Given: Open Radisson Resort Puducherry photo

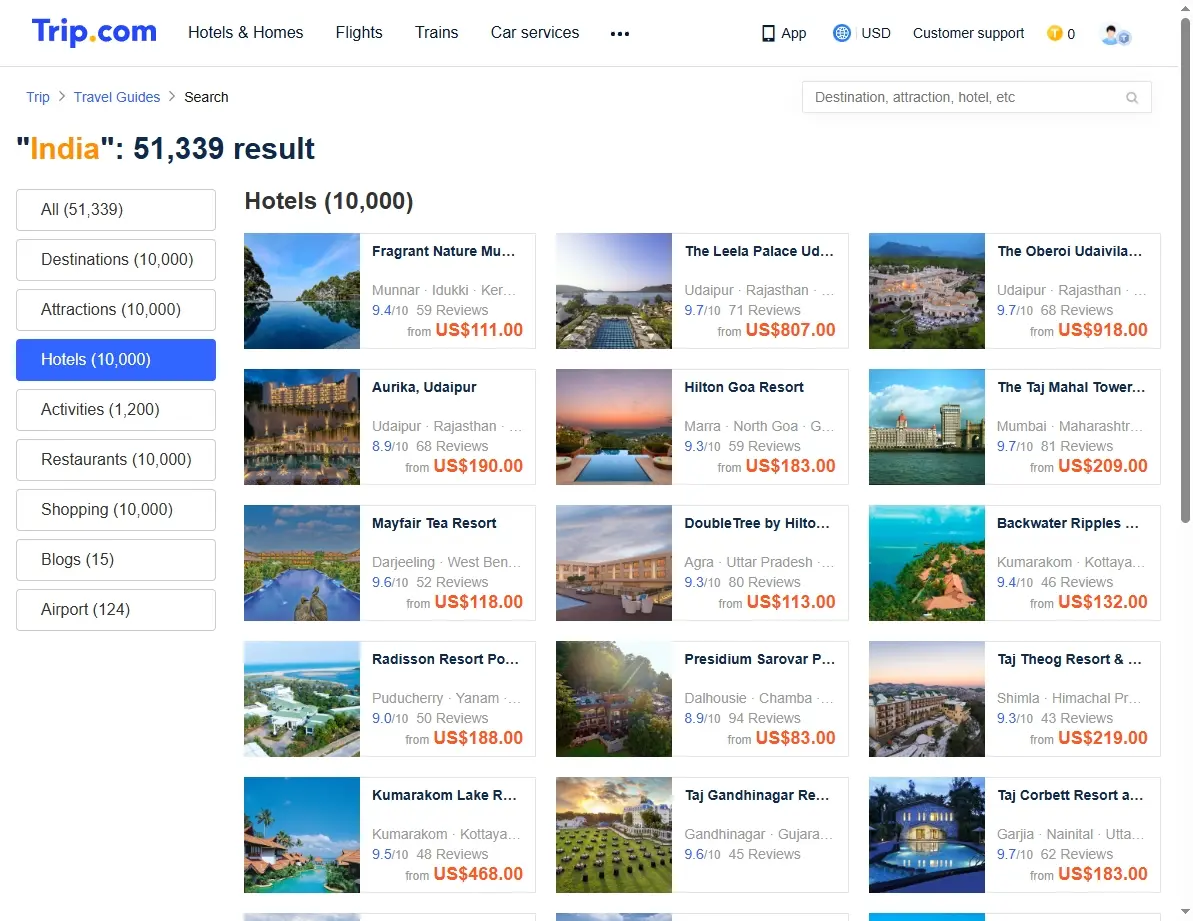Looking at the screenshot, I should click(302, 699).
